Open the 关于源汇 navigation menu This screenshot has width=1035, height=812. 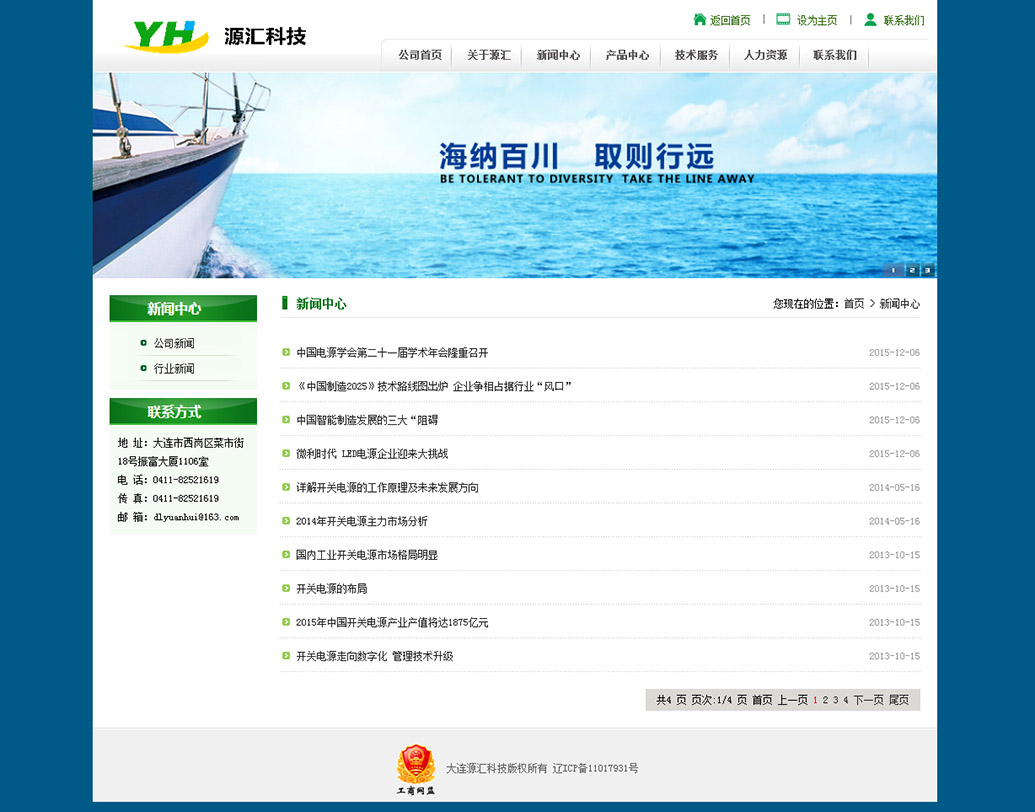488,56
